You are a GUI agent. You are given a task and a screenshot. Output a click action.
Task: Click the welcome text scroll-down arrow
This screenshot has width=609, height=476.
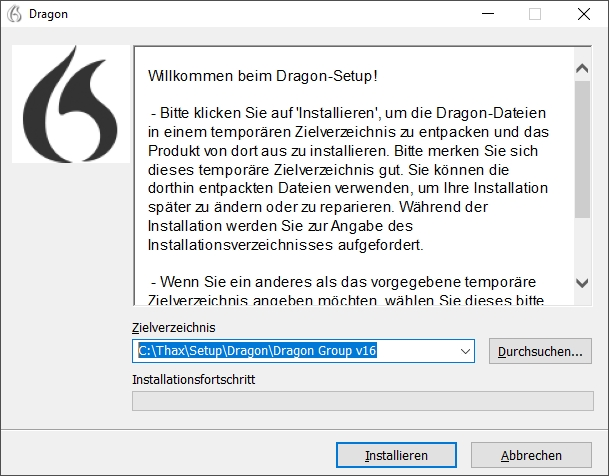(x=582, y=283)
